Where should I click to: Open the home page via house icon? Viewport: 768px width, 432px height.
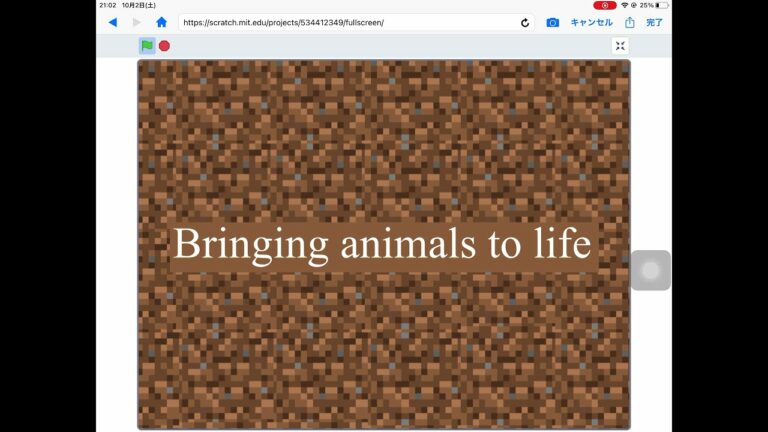(161, 22)
